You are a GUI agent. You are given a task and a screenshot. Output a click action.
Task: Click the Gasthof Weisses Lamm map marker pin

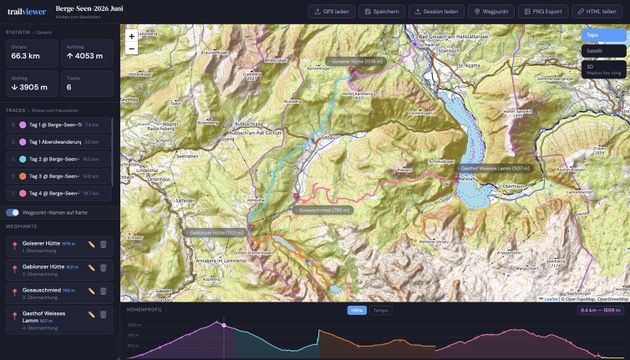tap(456, 177)
